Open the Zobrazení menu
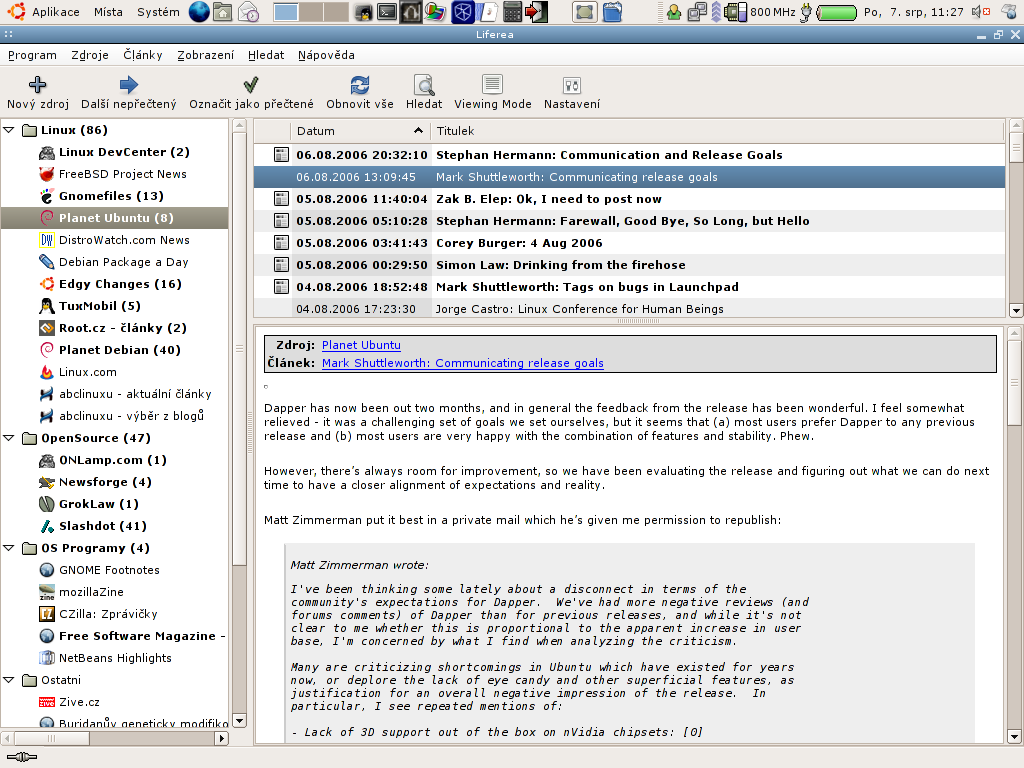 205,55
